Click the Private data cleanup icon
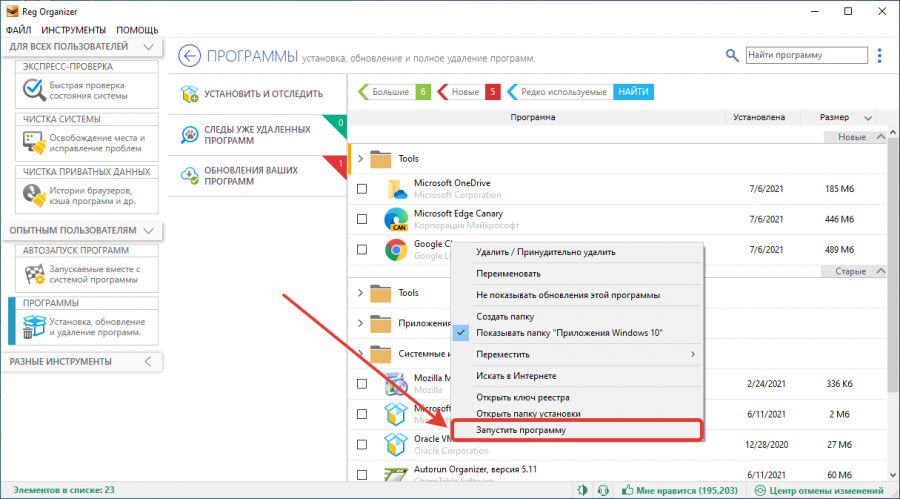The height and width of the screenshot is (499, 900). point(34,196)
